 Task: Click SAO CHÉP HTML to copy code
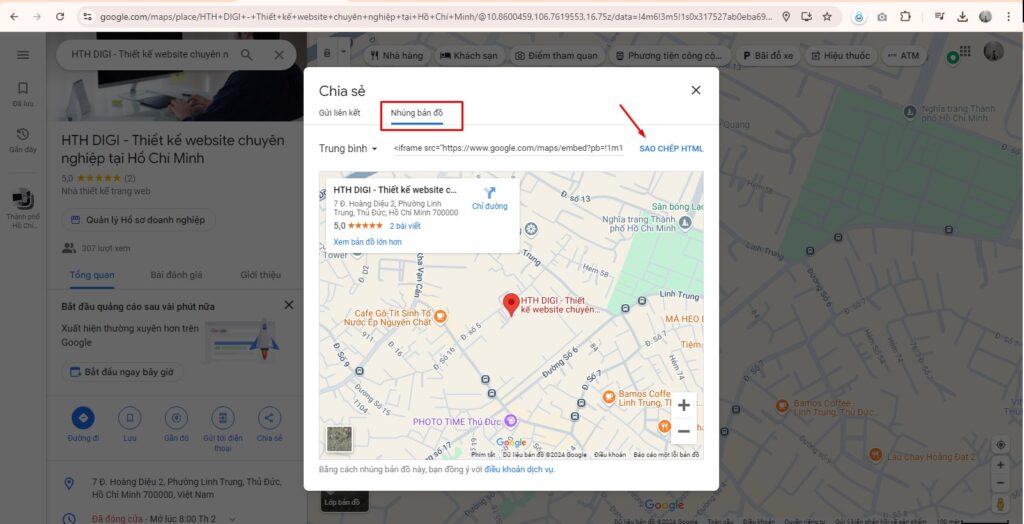coord(671,149)
